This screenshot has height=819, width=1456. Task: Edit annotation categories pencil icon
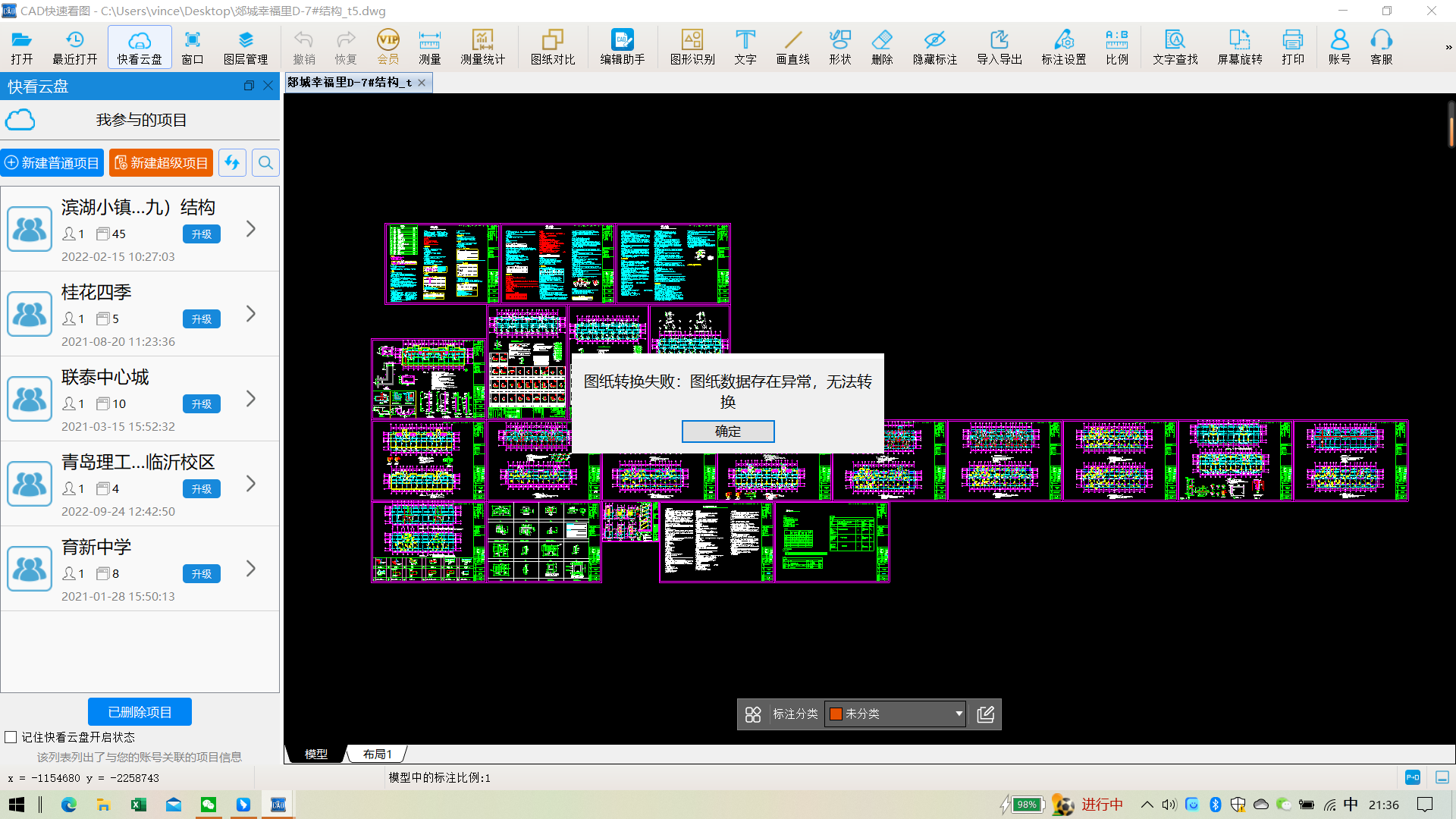pos(985,714)
